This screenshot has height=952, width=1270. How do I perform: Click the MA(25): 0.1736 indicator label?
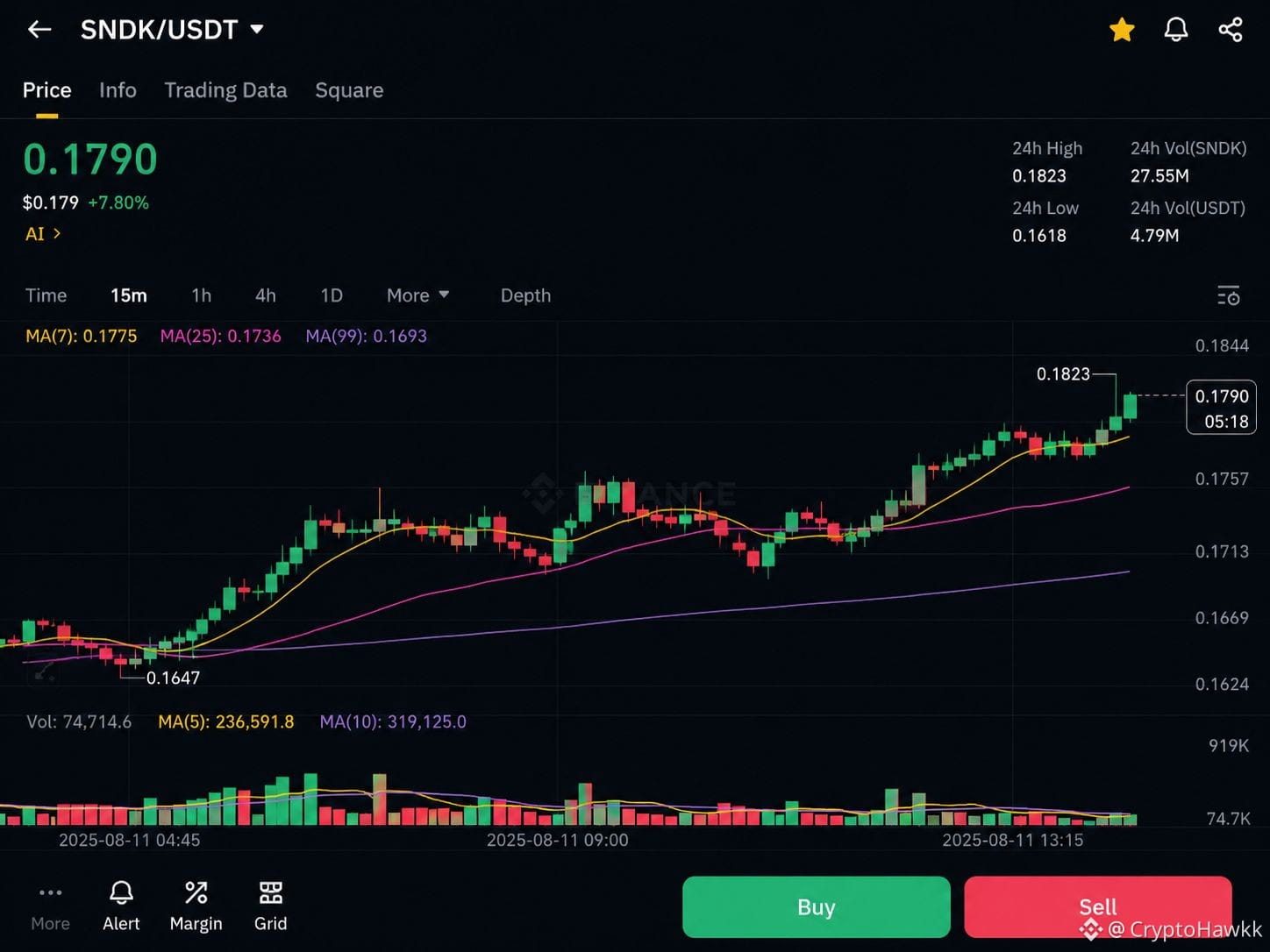(x=220, y=336)
